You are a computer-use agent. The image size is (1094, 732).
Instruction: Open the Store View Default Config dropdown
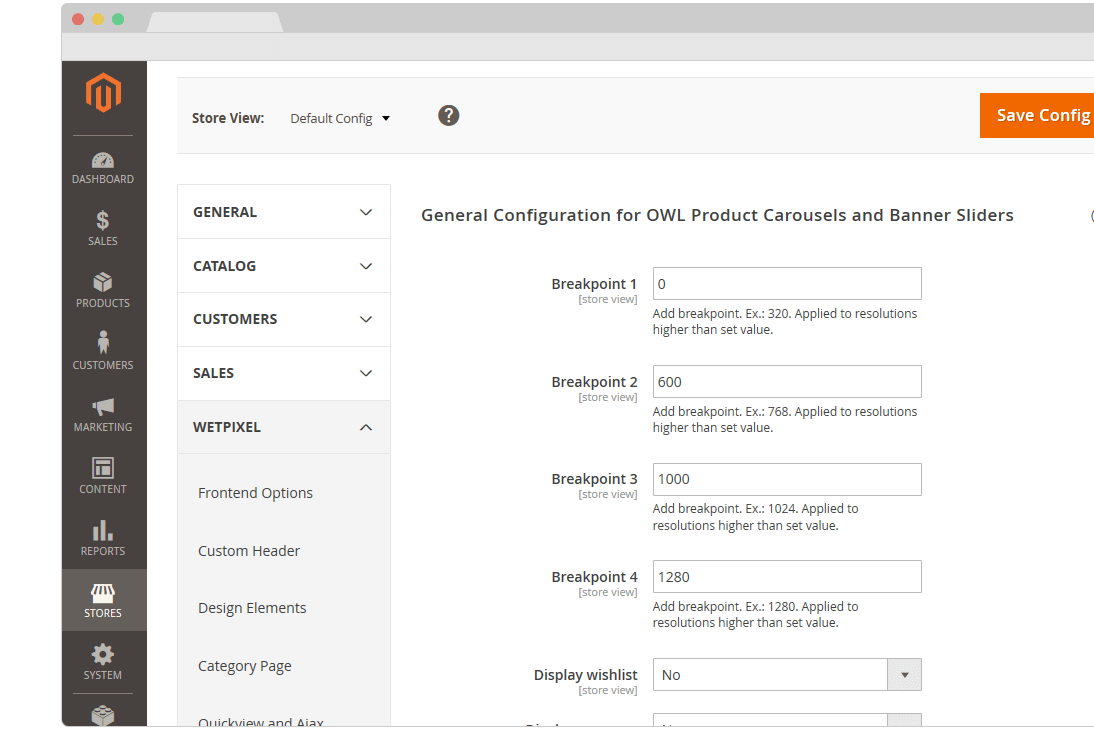(340, 118)
